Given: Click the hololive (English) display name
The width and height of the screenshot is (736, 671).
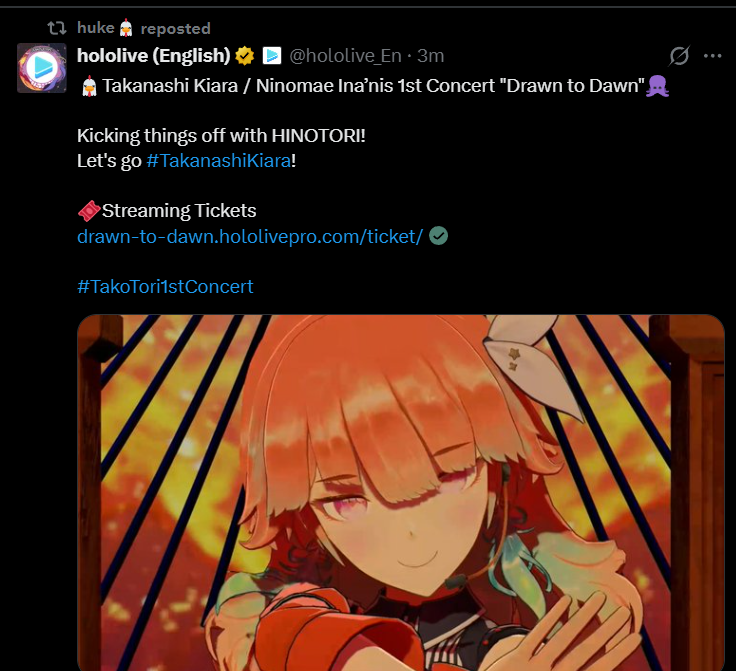Looking at the screenshot, I should (153, 56).
